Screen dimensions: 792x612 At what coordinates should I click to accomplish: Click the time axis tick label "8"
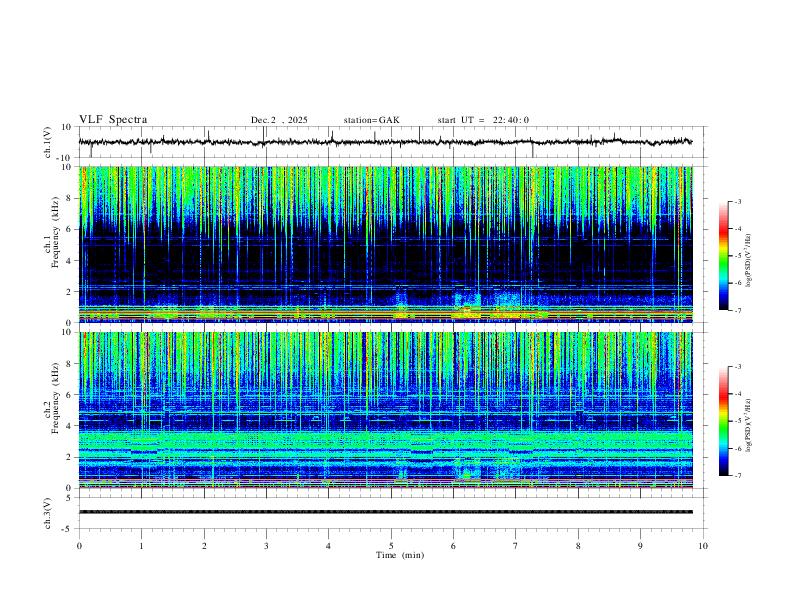(x=578, y=546)
